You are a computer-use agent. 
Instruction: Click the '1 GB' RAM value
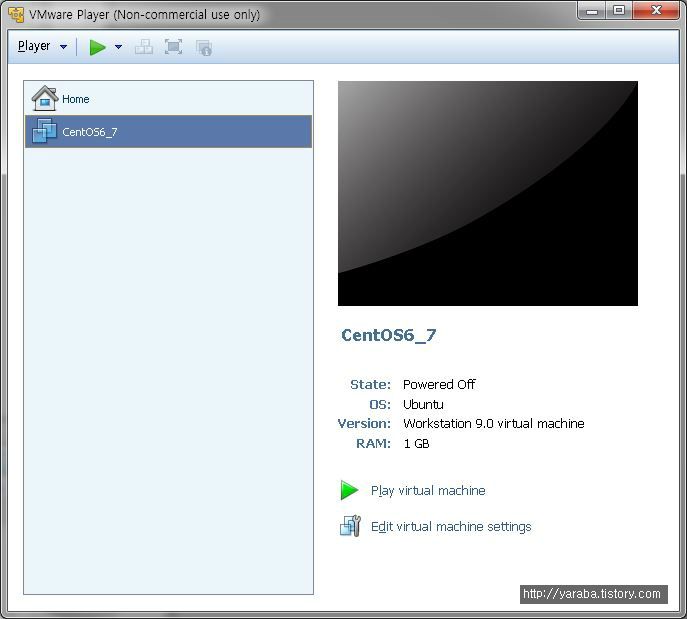(x=416, y=444)
